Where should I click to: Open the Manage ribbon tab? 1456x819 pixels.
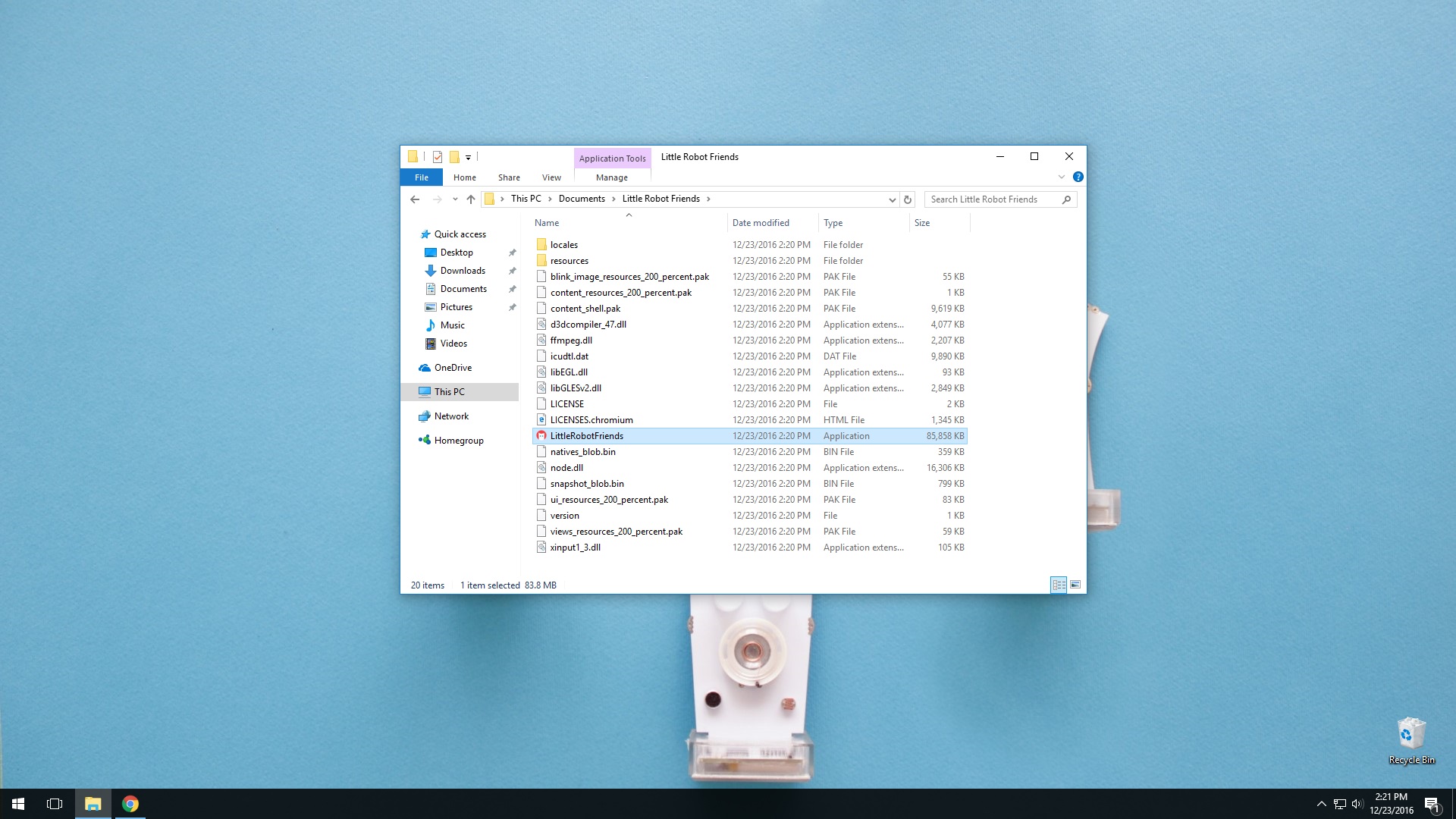pos(612,177)
